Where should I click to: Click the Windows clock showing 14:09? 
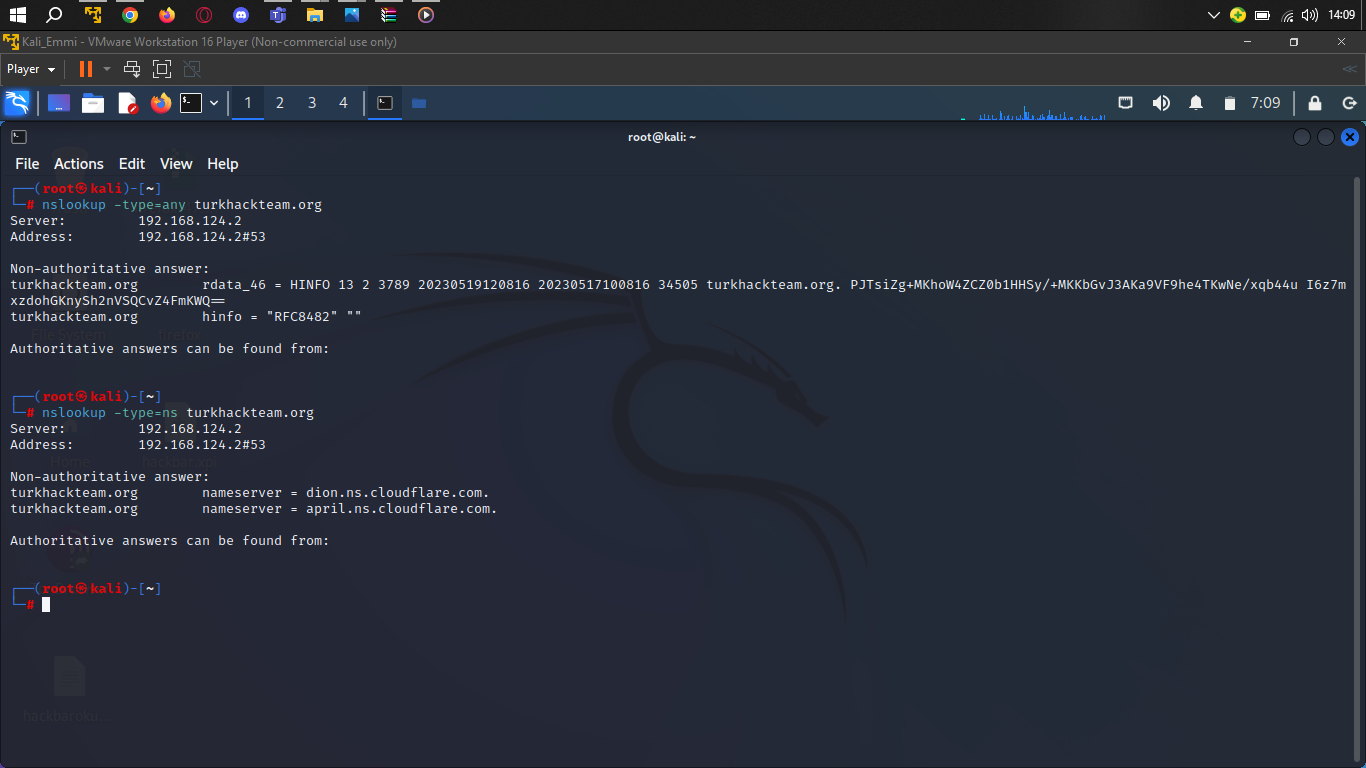click(x=1341, y=15)
